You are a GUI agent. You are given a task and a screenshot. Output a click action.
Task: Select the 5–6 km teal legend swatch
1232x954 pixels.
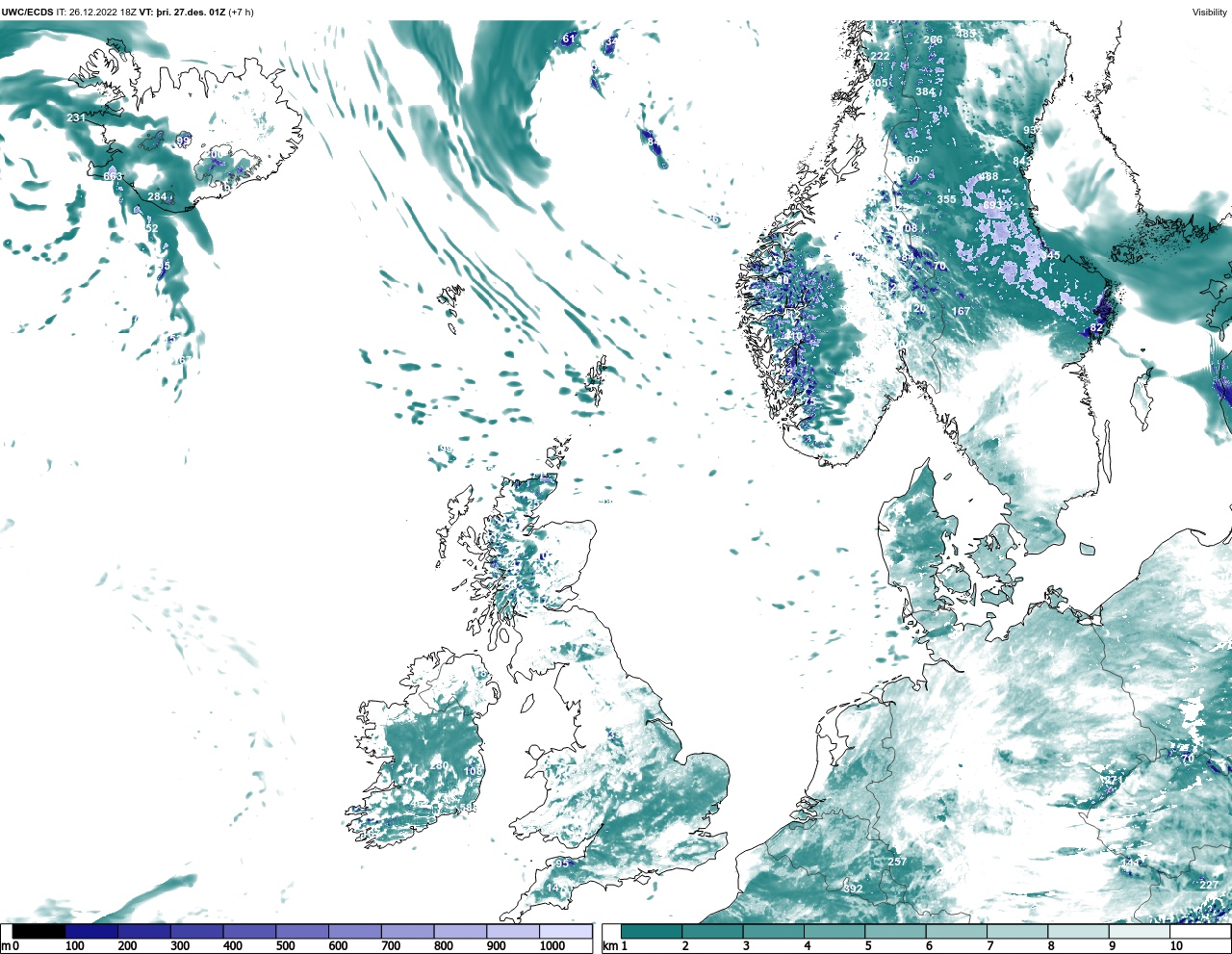(895, 931)
